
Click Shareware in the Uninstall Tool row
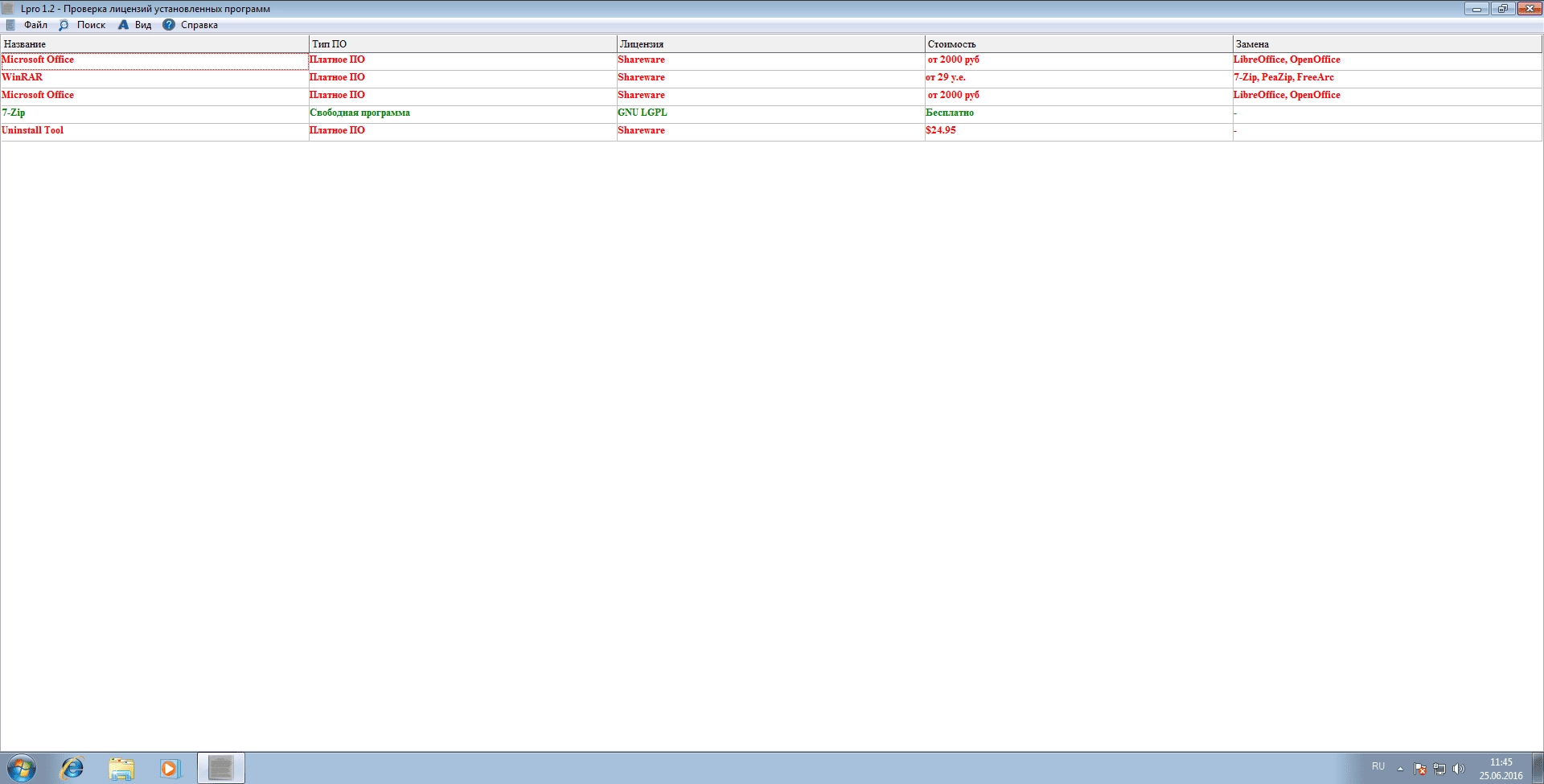pyautogui.click(x=770, y=131)
